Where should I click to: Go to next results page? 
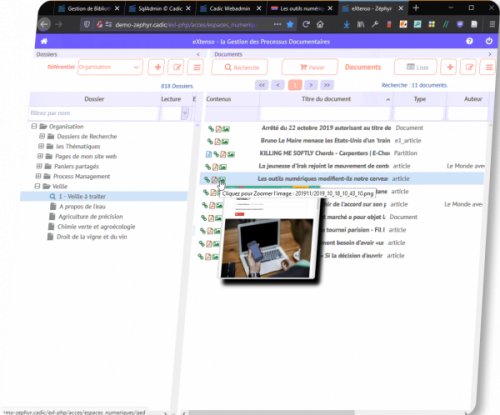311,85
